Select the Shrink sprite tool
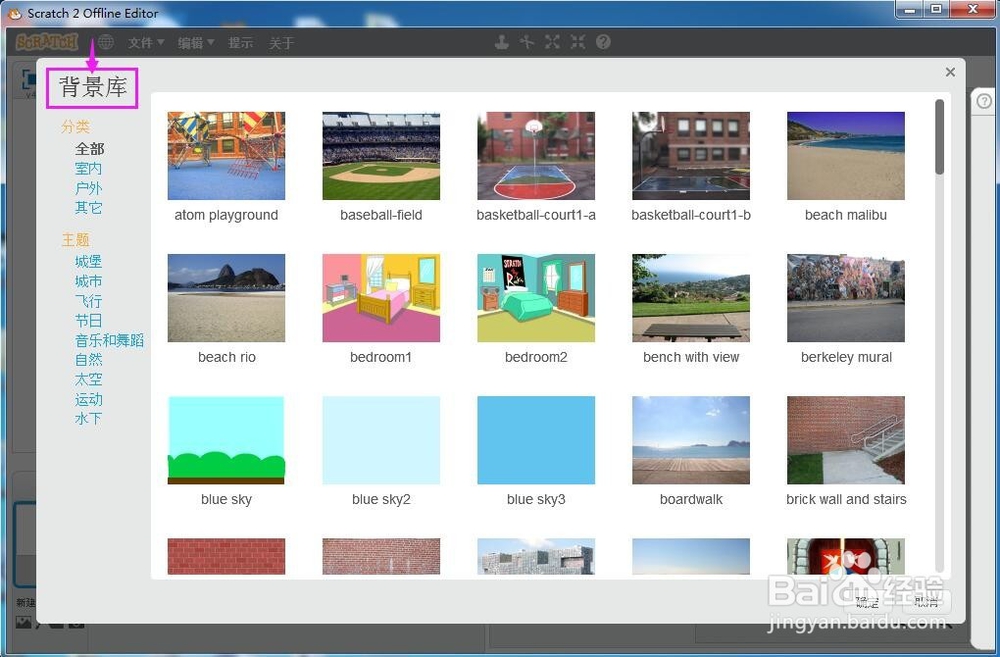Viewport: 1000px width, 657px height. [x=578, y=42]
